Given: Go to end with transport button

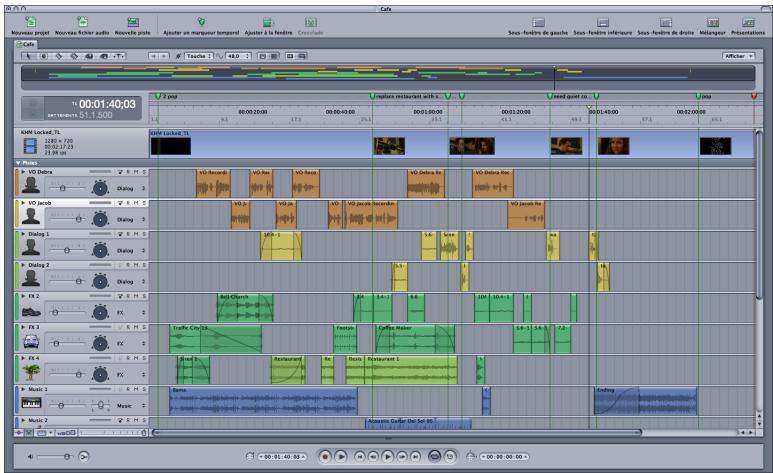Looking at the screenshot, I should click(x=416, y=457).
